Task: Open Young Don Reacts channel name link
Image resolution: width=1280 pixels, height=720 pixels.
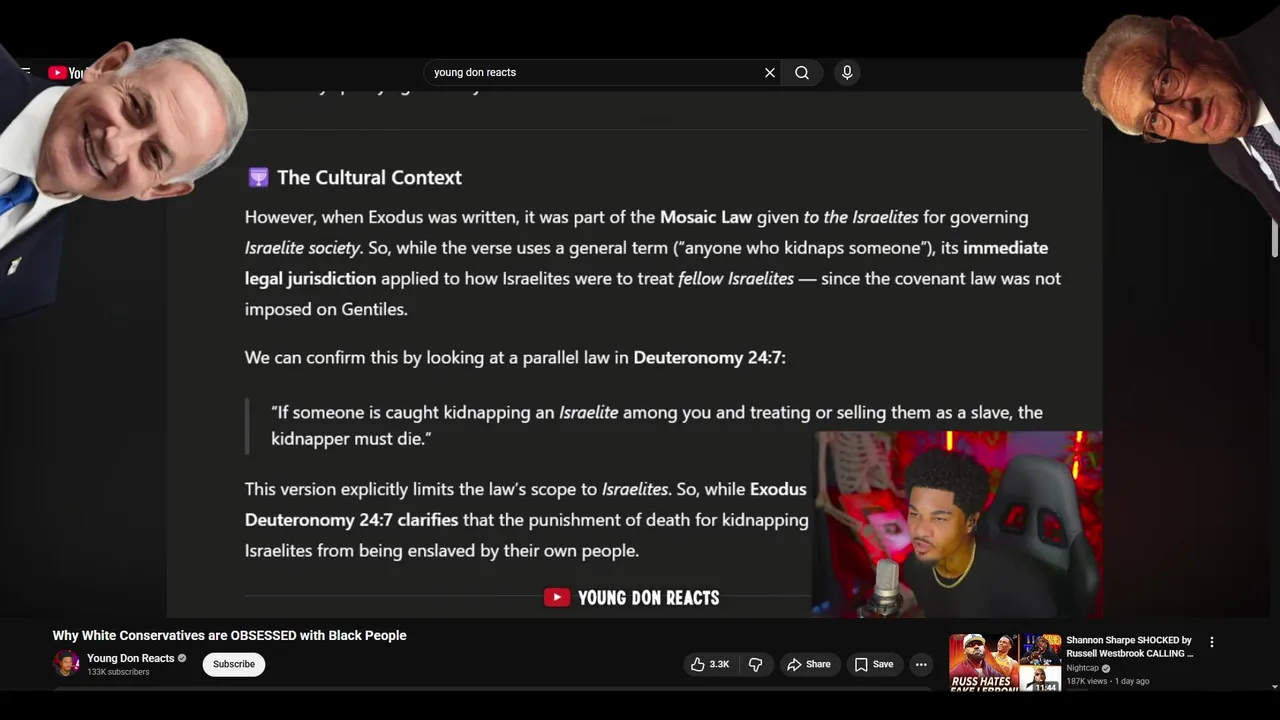Action: pos(130,658)
